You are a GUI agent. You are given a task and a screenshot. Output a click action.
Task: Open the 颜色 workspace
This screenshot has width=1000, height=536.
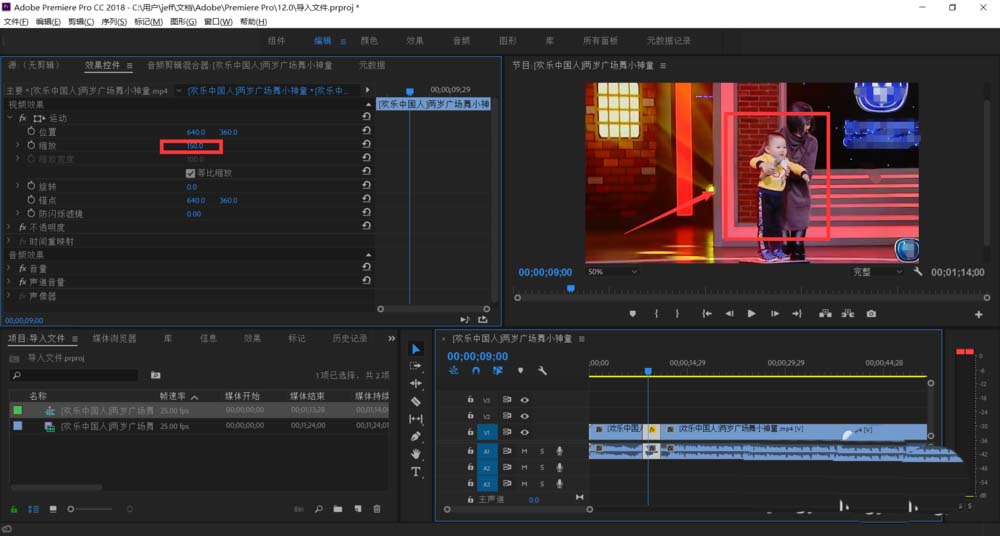tap(369, 41)
